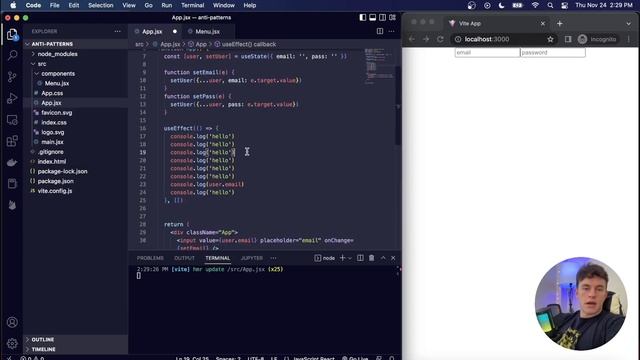
Task: Open the Accounts menu in activity bar
Action: (12, 322)
